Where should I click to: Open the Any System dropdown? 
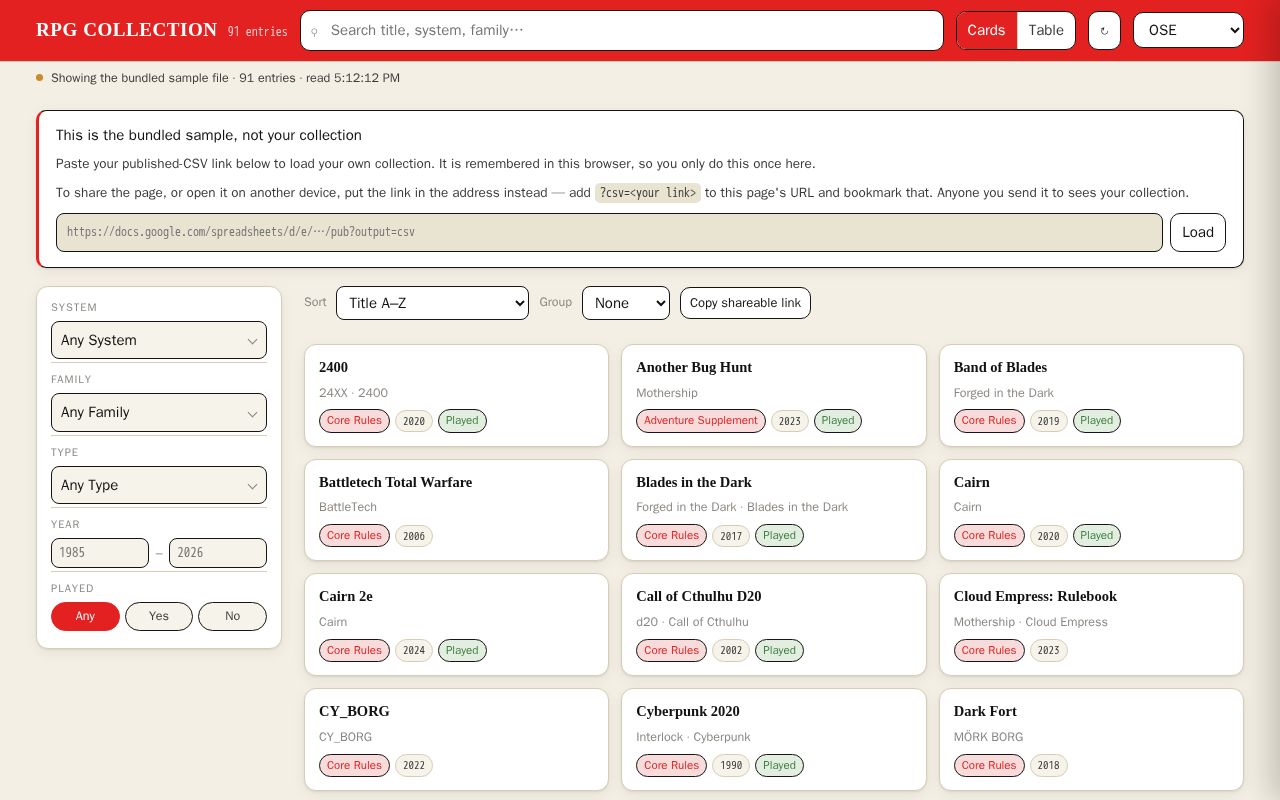pyautogui.click(x=159, y=340)
